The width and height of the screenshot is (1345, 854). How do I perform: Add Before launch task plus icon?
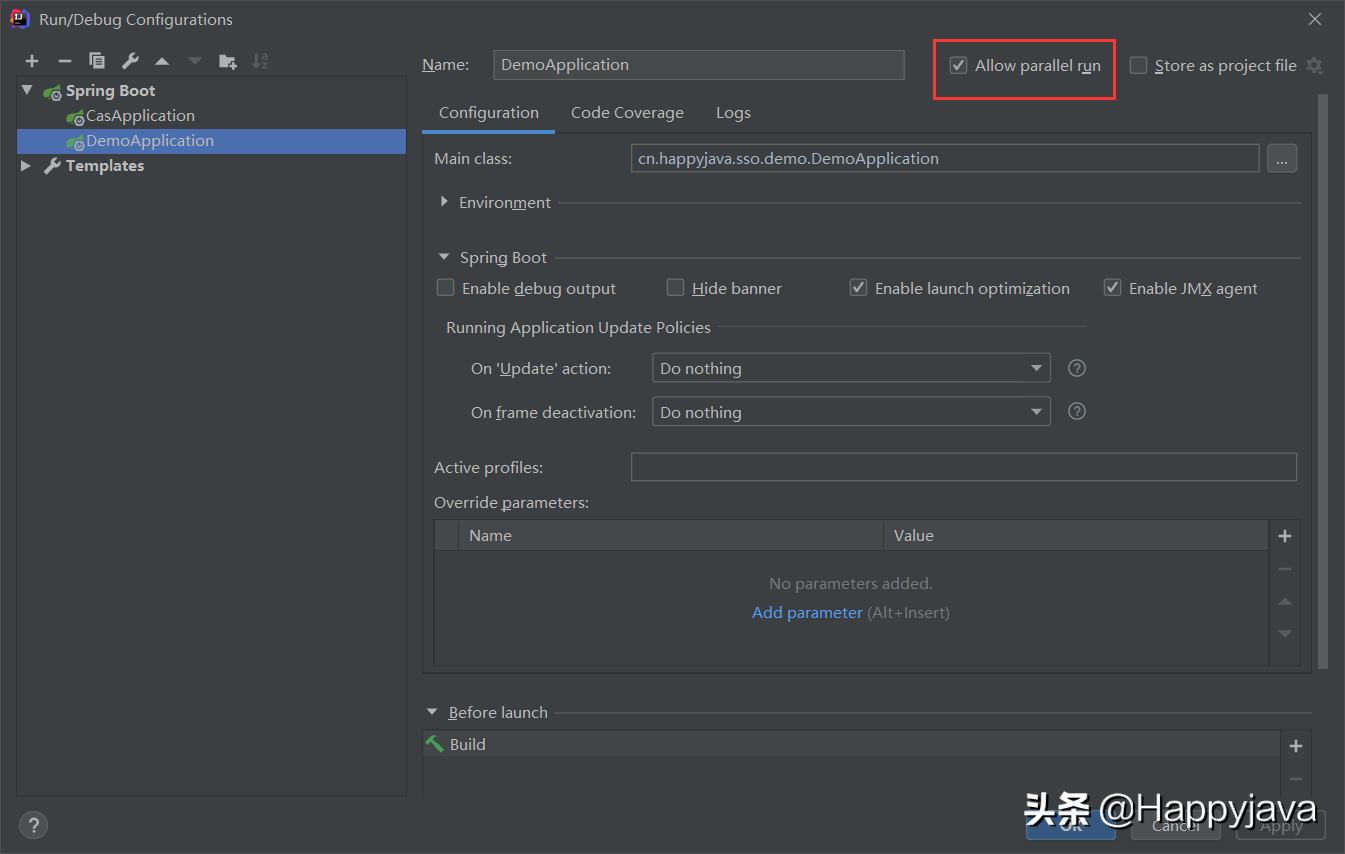point(1296,746)
